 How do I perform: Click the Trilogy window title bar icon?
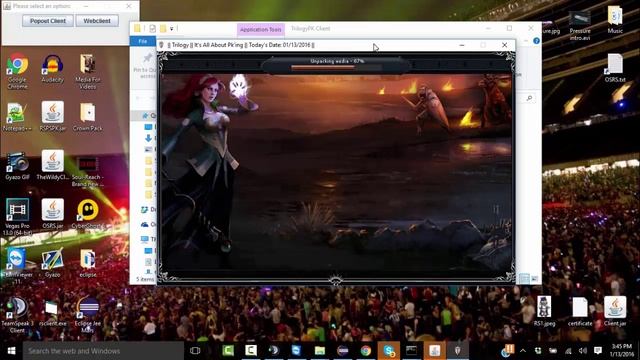click(162, 45)
